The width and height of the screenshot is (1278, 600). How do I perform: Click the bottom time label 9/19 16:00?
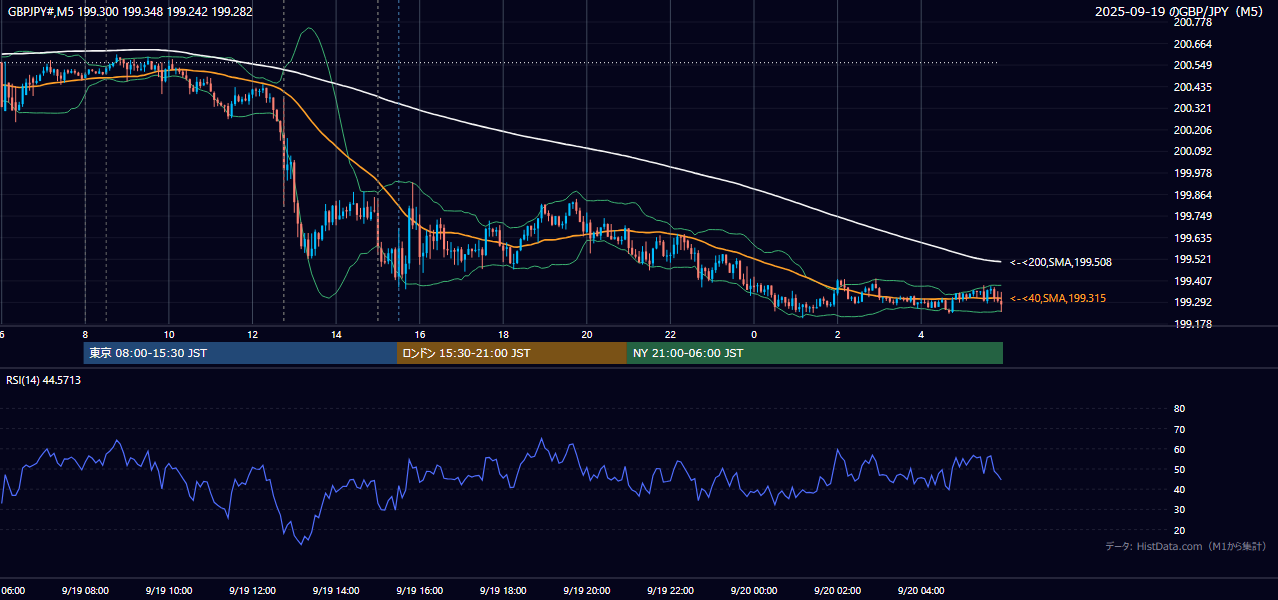[x=419, y=590]
